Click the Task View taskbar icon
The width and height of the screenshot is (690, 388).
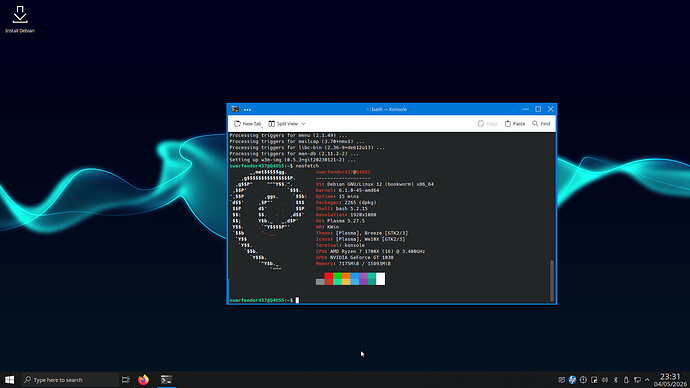click(126, 380)
